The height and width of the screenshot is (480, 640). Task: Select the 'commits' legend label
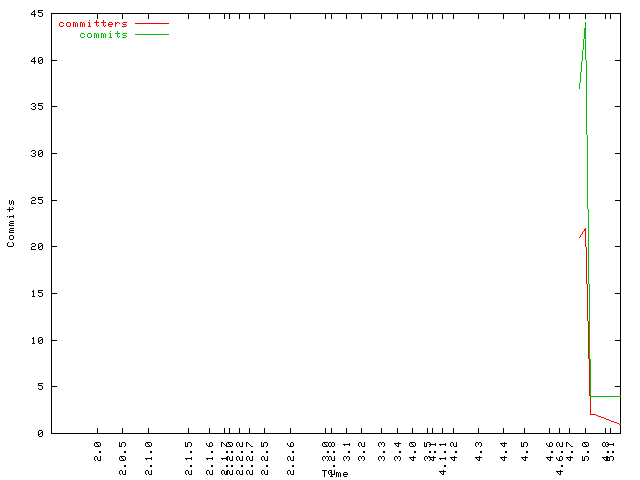[x=103, y=34]
